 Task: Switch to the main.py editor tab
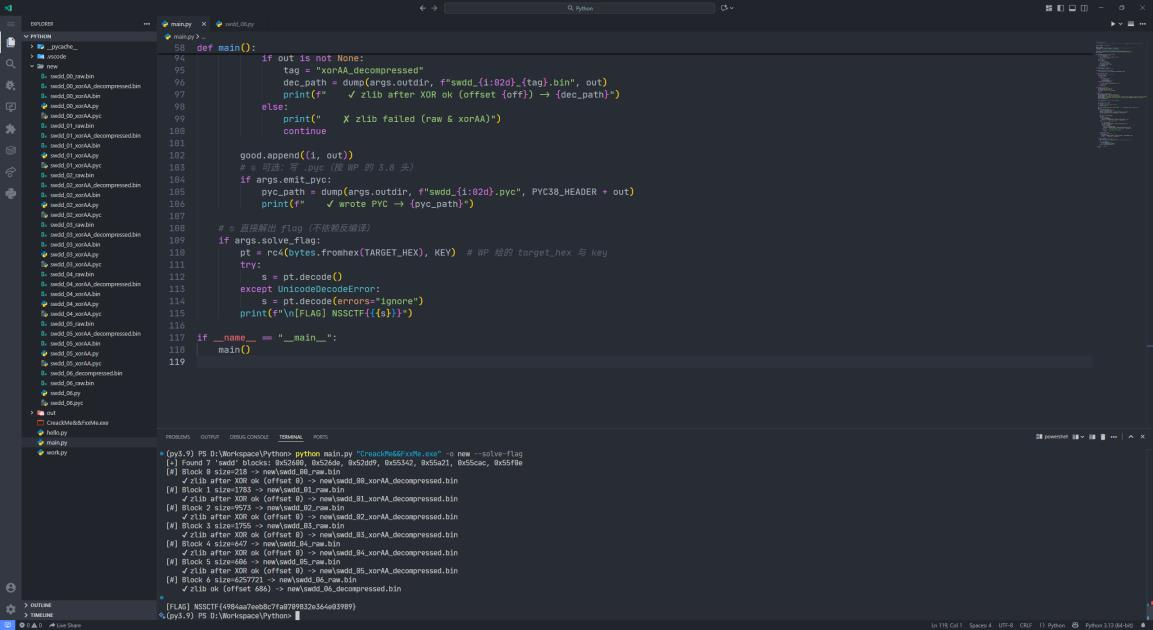pyautogui.click(x=181, y=24)
